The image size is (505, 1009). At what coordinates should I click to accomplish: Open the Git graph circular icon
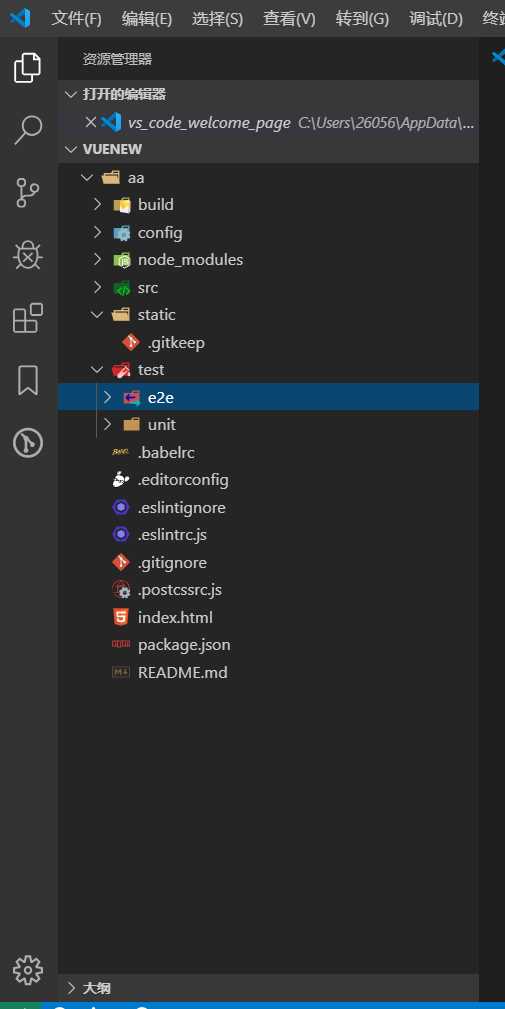point(28,443)
